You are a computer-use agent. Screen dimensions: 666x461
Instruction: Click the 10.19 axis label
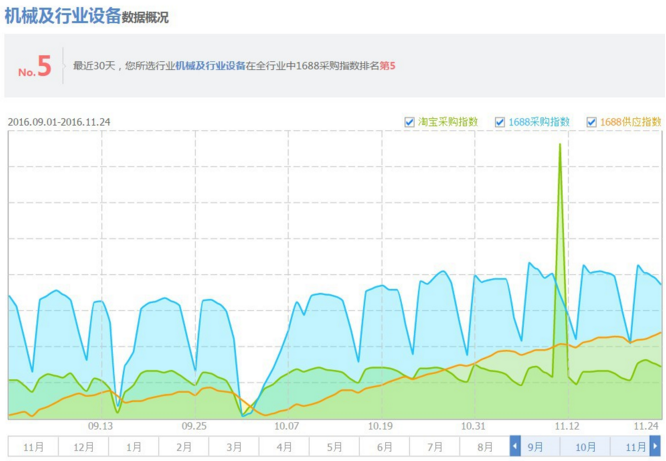380,426
